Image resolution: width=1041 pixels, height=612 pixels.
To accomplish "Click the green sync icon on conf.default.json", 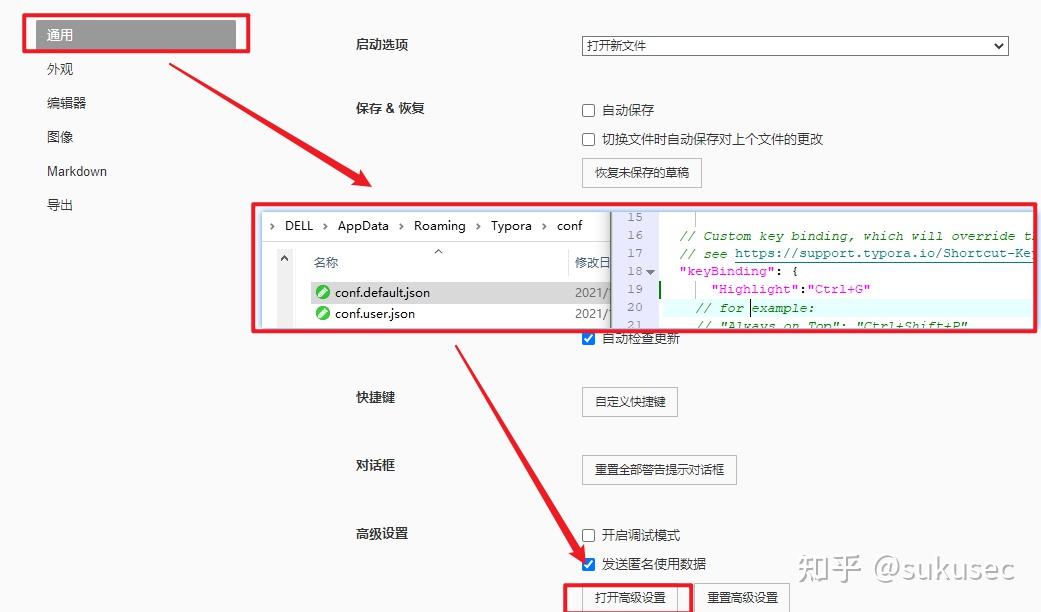I will click(x=324, y=291).
